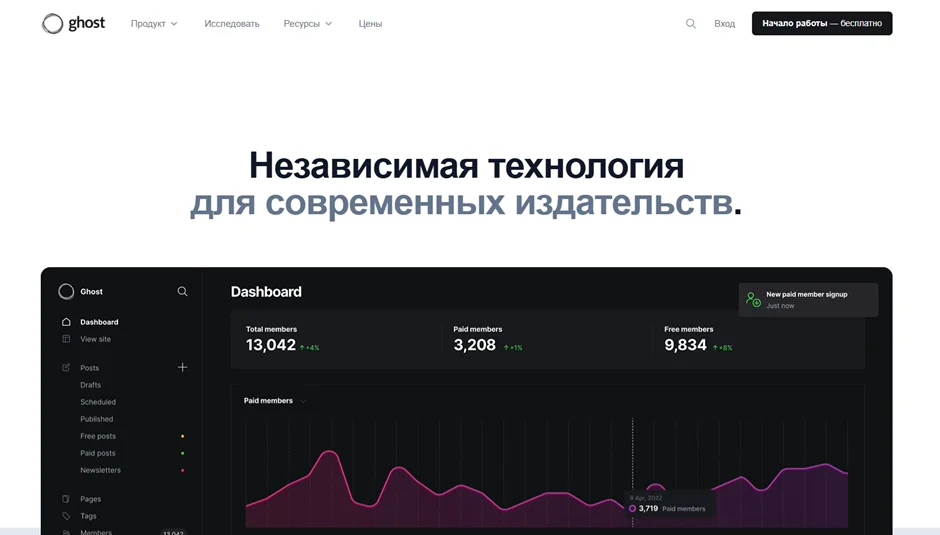The image size is (940, 535).
Task: Open the Продукт dropdown menu
Action: point(154,23)
